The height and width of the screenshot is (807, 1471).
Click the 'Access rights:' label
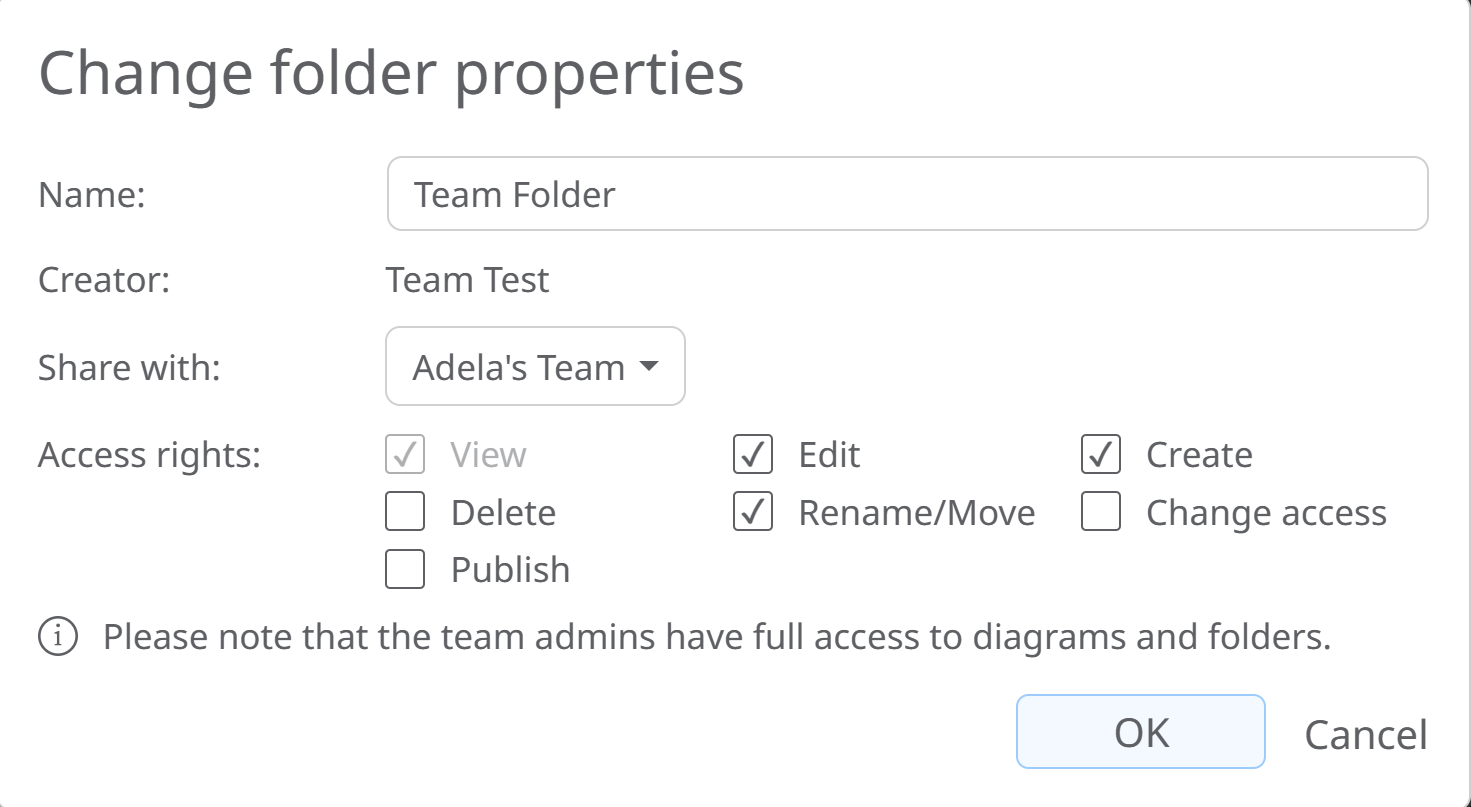pyautogui.click(x=149, y=455)
